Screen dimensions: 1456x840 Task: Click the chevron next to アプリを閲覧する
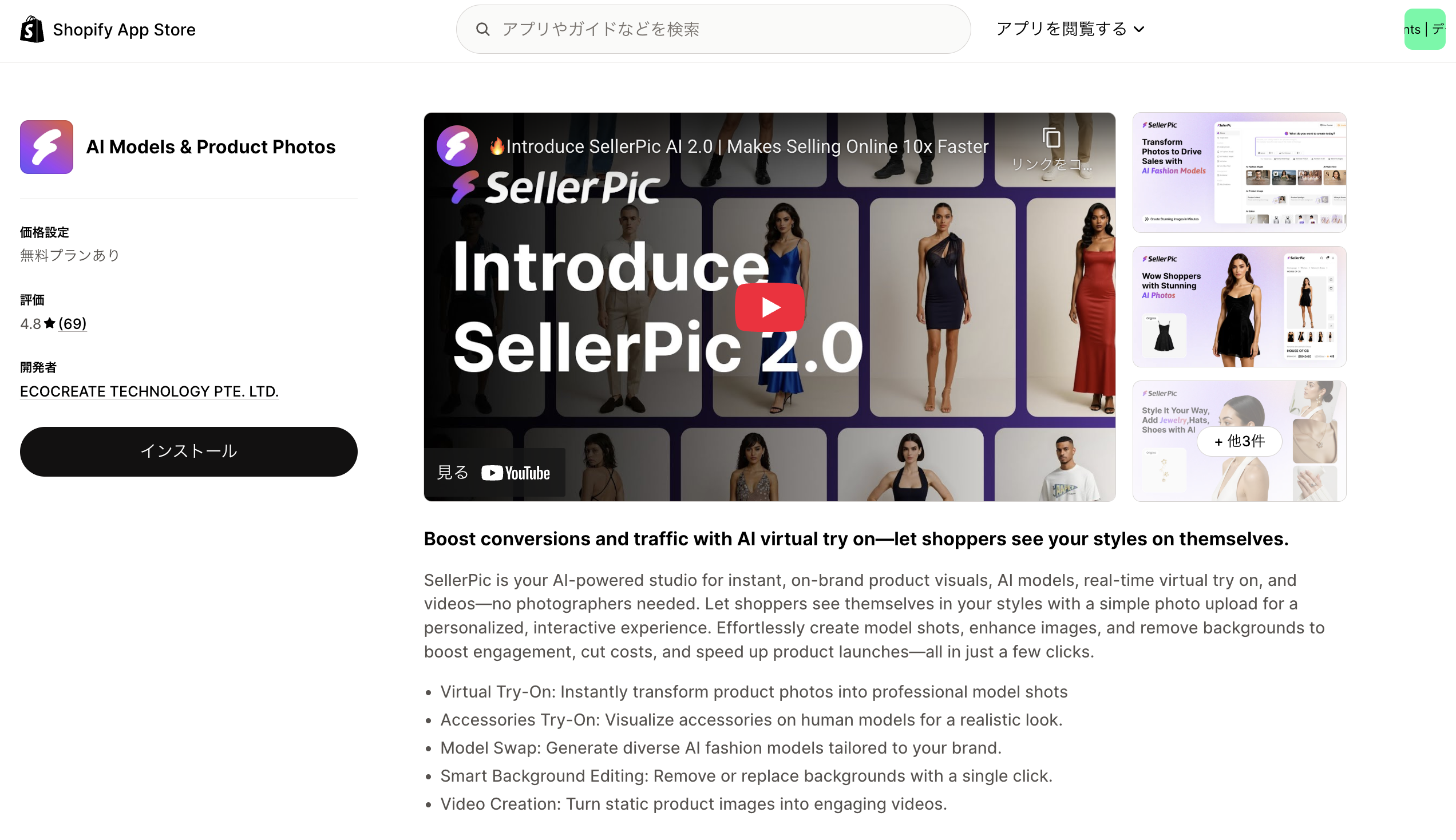[1139, 29]
